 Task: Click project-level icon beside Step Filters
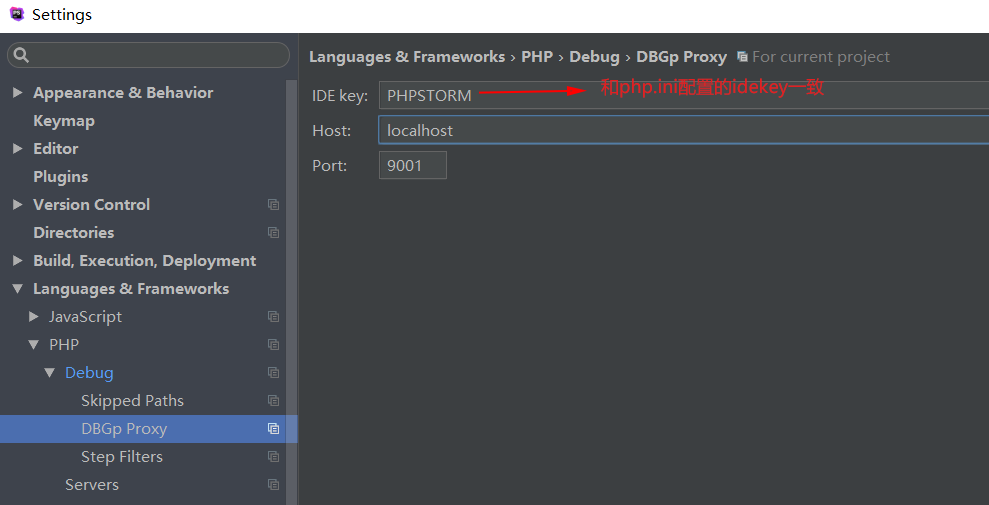pos(273,456)
